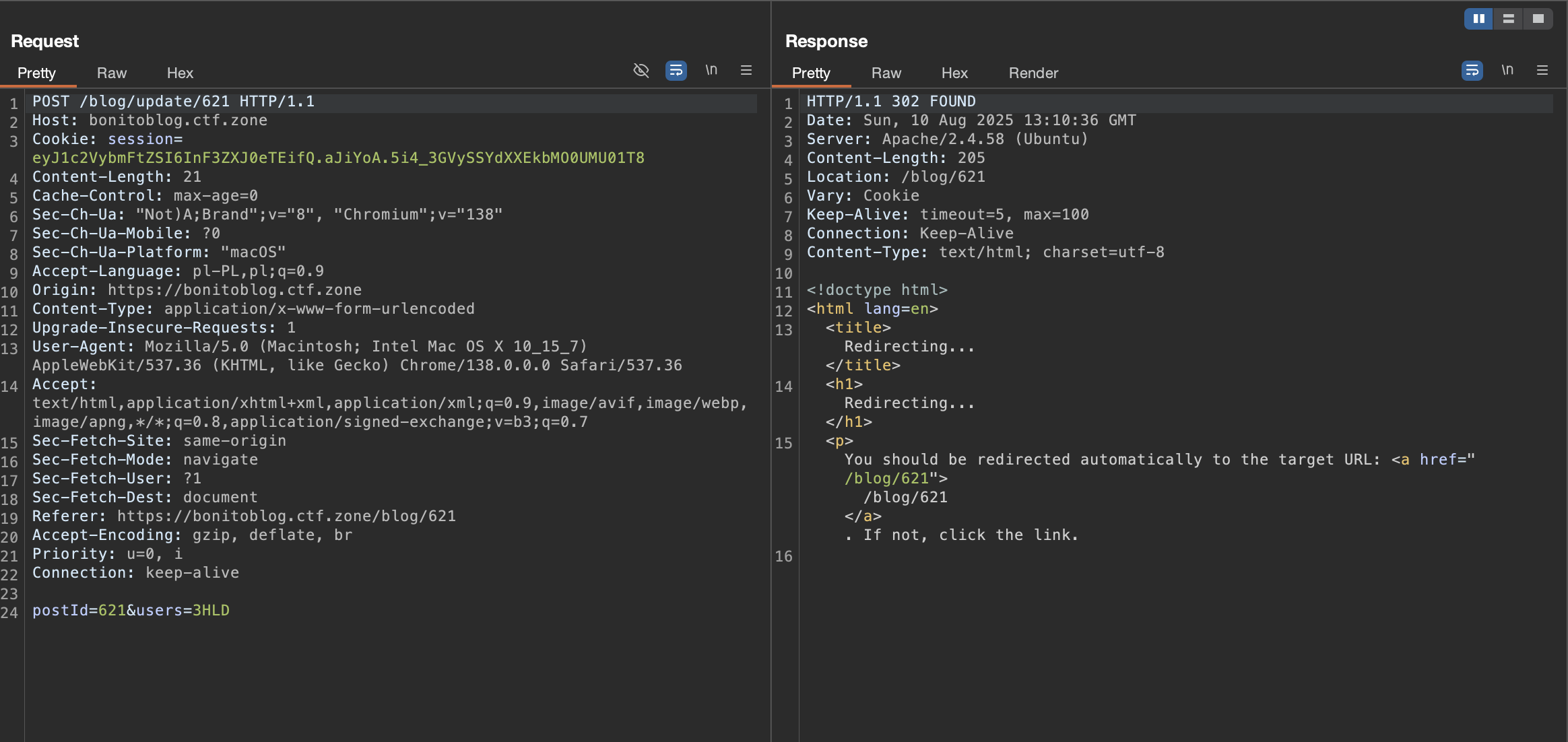
Task: Open the Response Render tab
Action: [1033, 73]
